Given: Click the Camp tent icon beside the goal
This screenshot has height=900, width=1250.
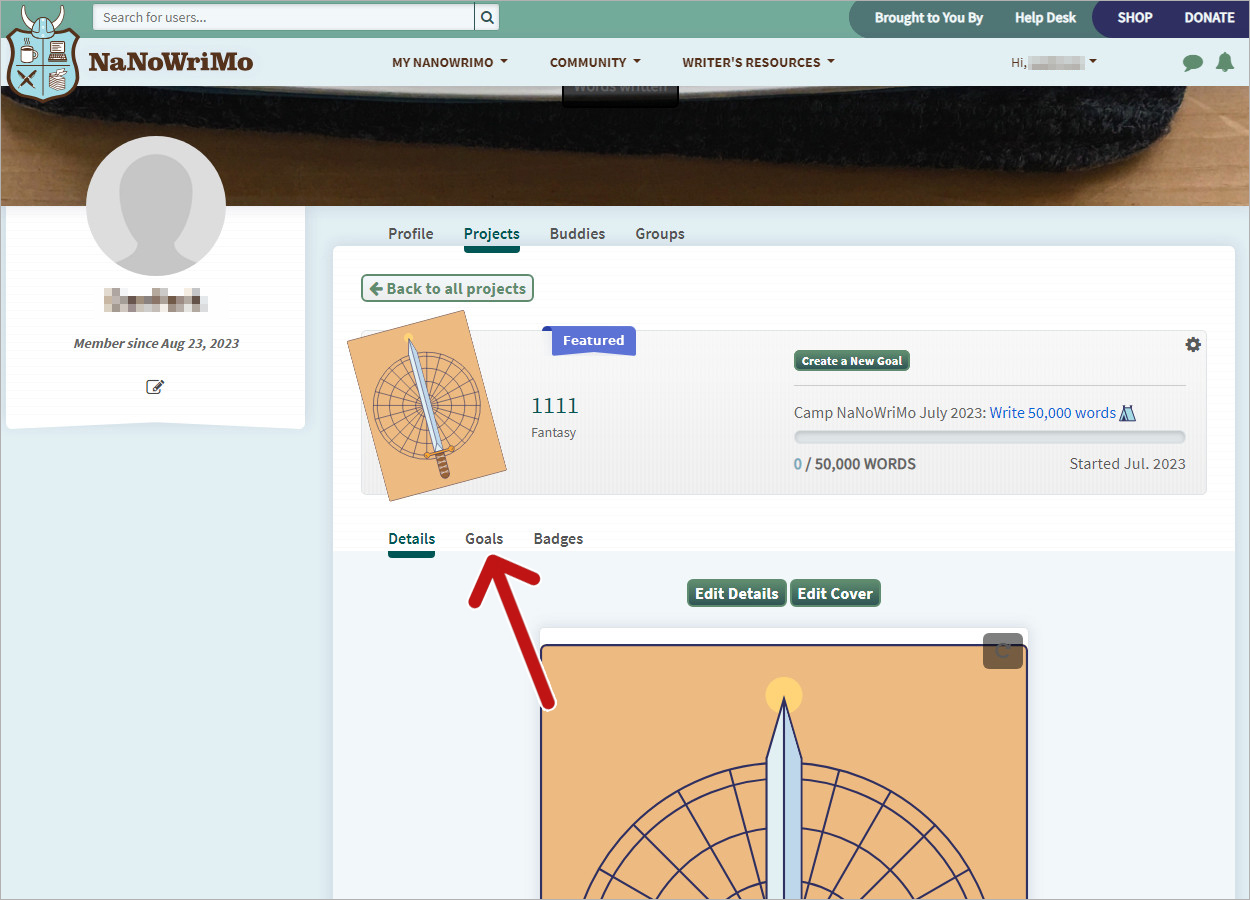Looking at the screenshot, I should click(1128, 413).
